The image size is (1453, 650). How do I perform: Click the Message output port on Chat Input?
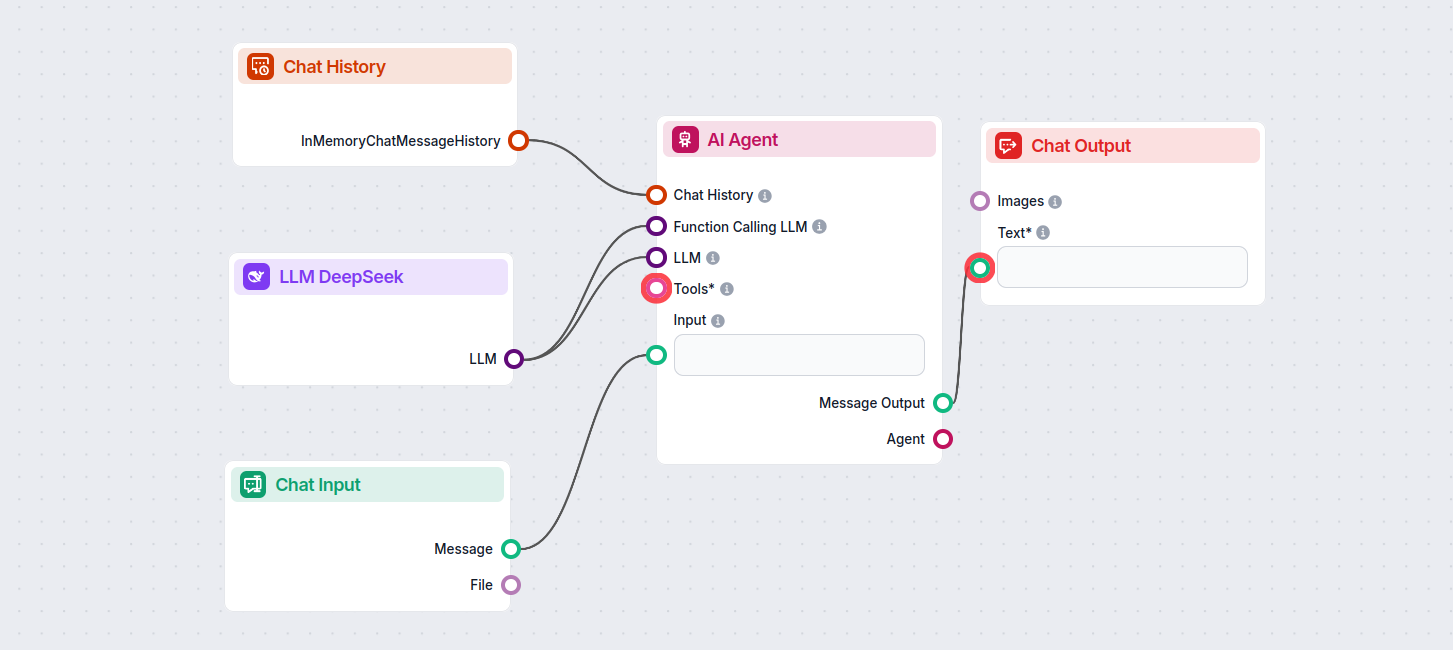click(x=511, y=548)
